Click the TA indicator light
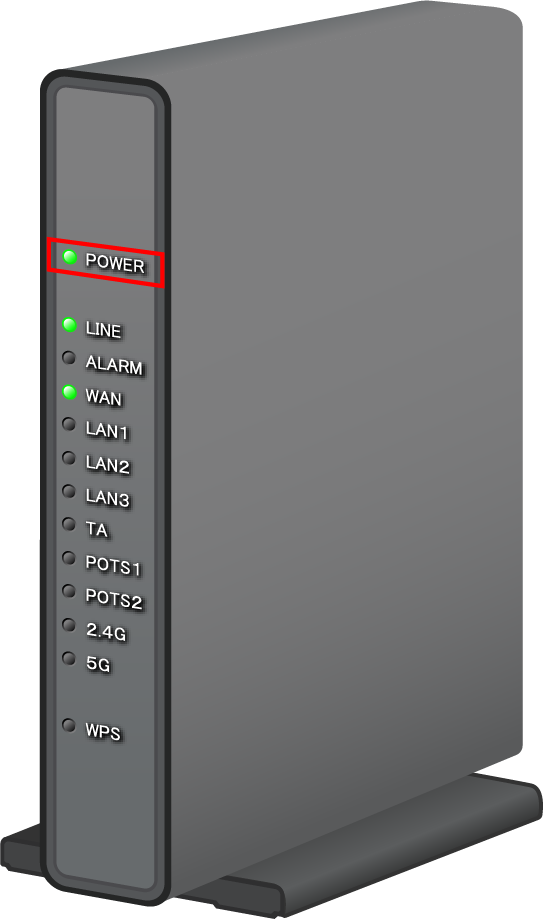 click(x=69, y=523)
